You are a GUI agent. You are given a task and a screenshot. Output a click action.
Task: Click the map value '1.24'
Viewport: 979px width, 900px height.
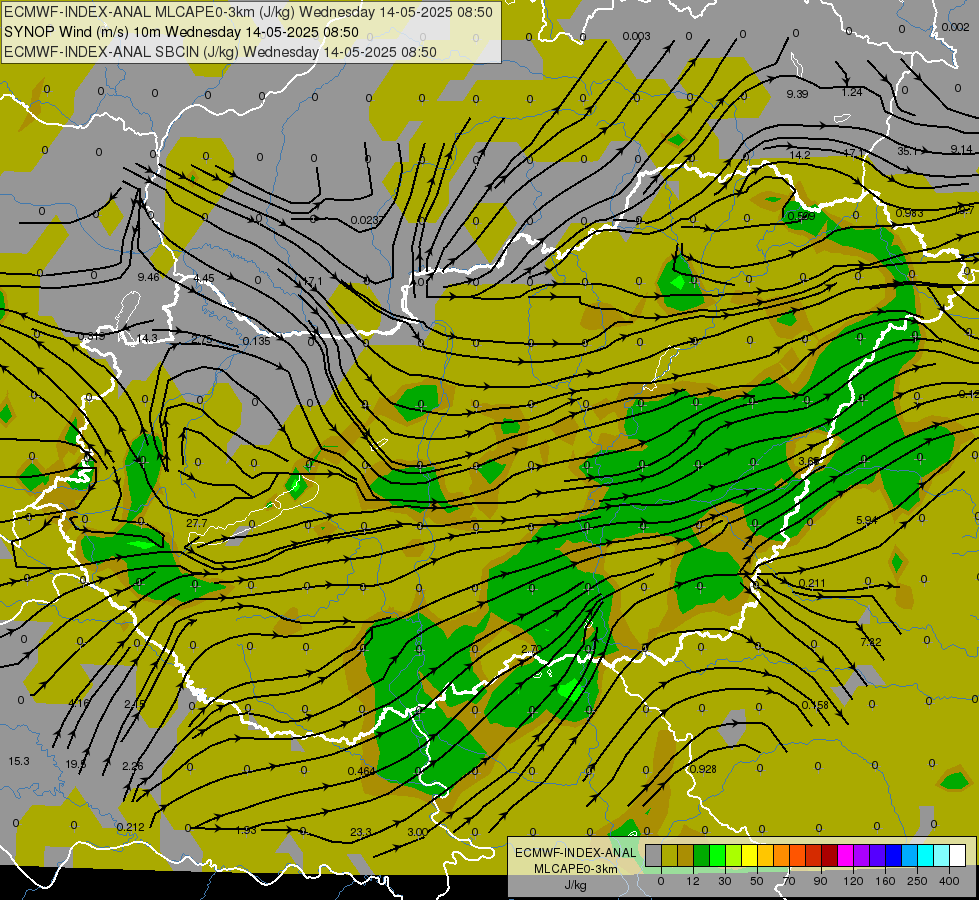tap(852, 92)
